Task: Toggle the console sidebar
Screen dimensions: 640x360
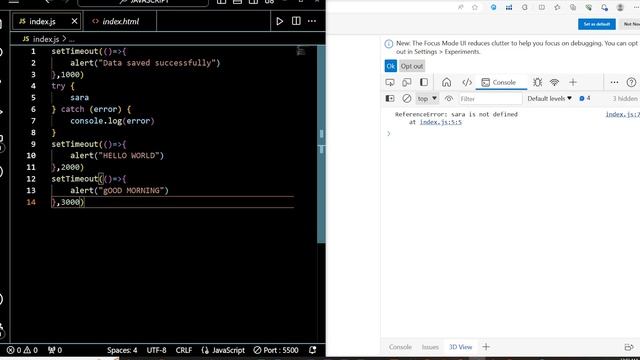Action: [390, 98]
